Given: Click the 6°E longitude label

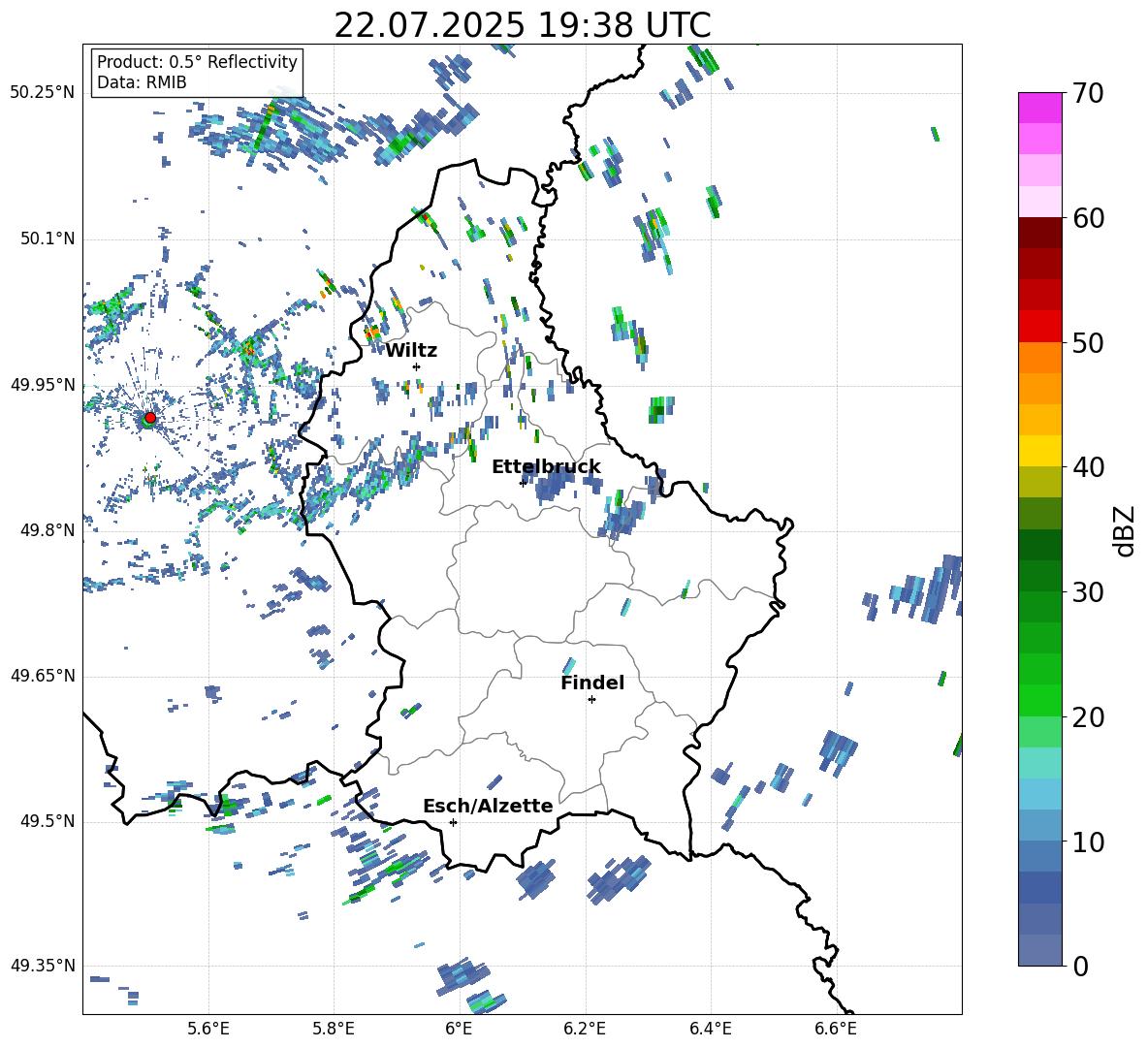Looking at the screenshot, I should click(459, 1030).
